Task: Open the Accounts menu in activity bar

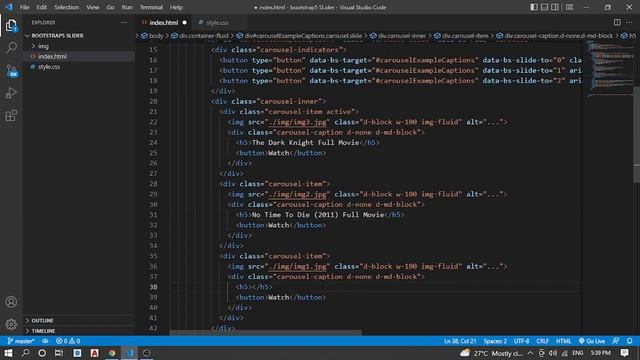Action: 11,302
